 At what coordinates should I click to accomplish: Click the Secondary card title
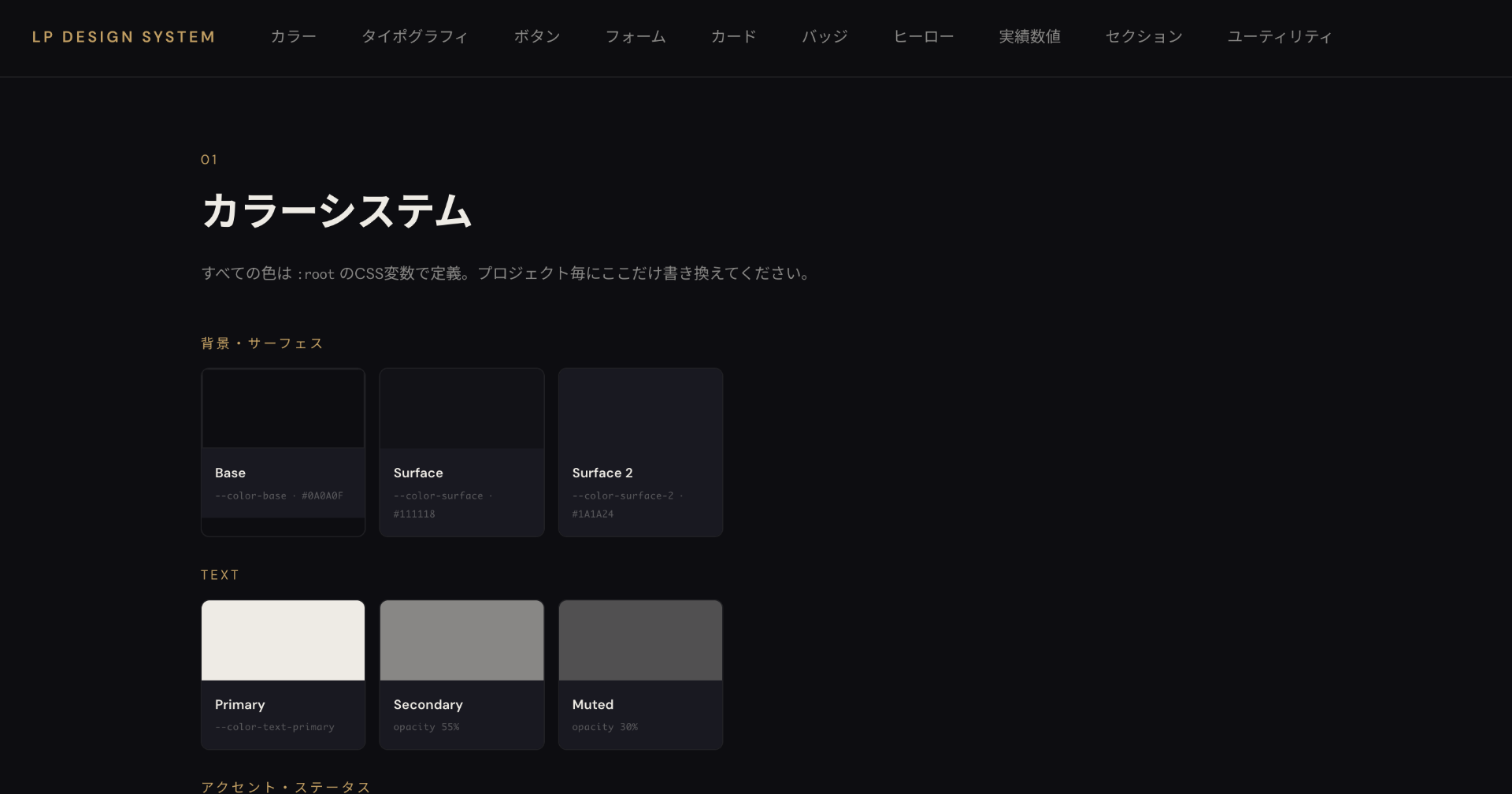pos(428,704)
